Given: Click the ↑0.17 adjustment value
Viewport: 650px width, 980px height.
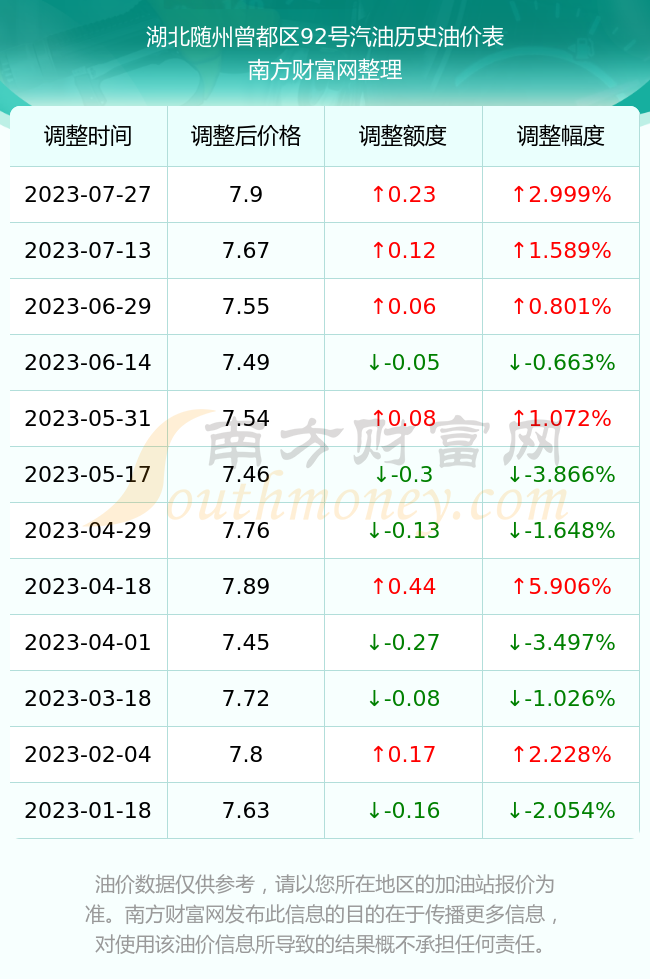Looking at the screenshot, I should (x=403, y=754).
